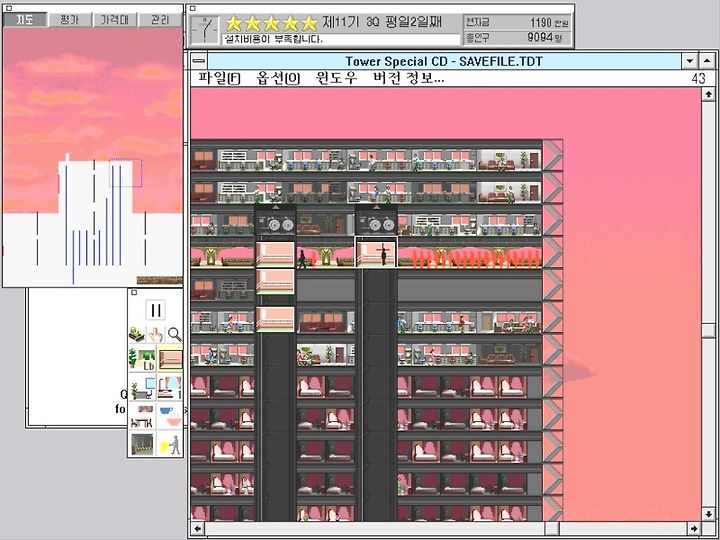Viewport: 720px width, 540px height.
Task: Click the left shaft elevator machine room
Action: (x=276, y=222)
